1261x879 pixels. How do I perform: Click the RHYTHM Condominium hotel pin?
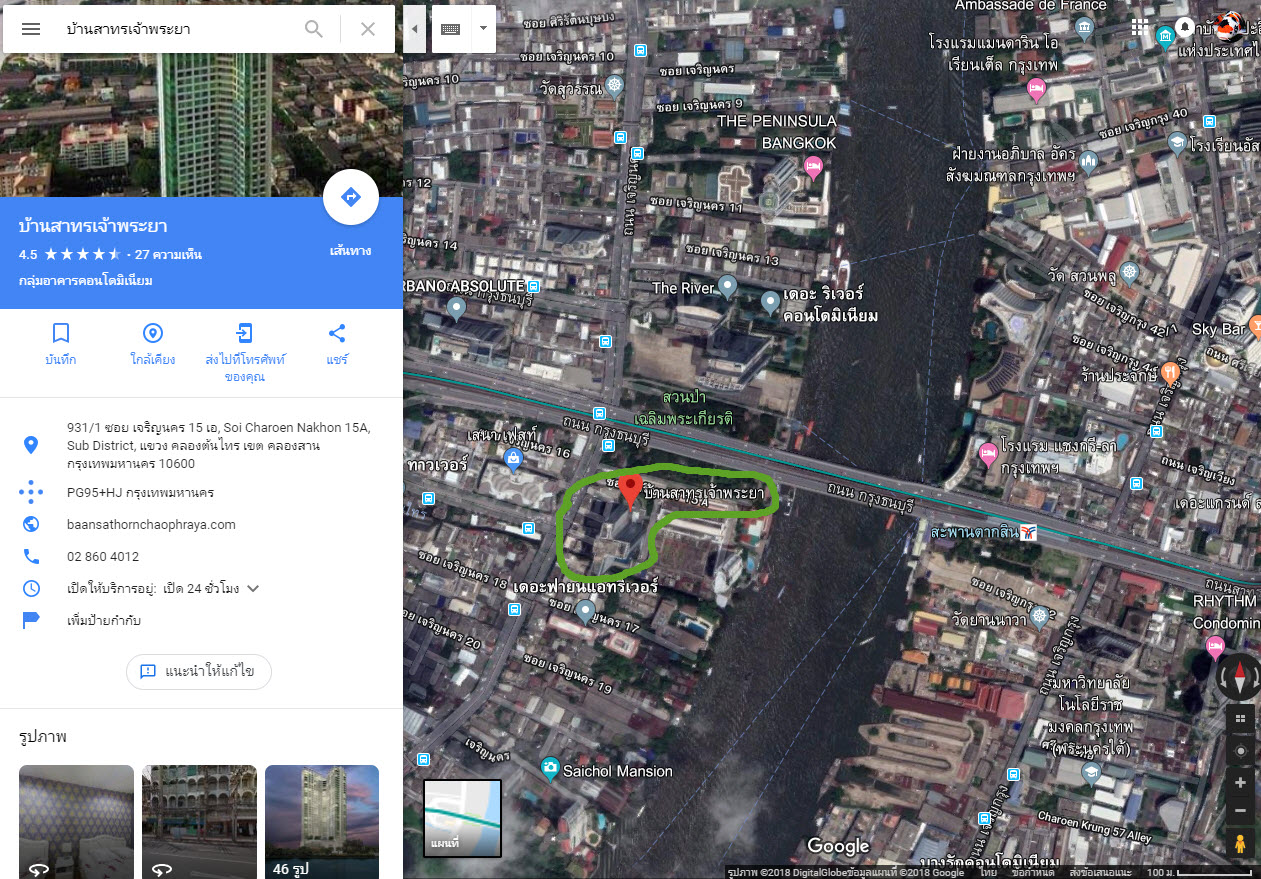(x=1216, y=647)
